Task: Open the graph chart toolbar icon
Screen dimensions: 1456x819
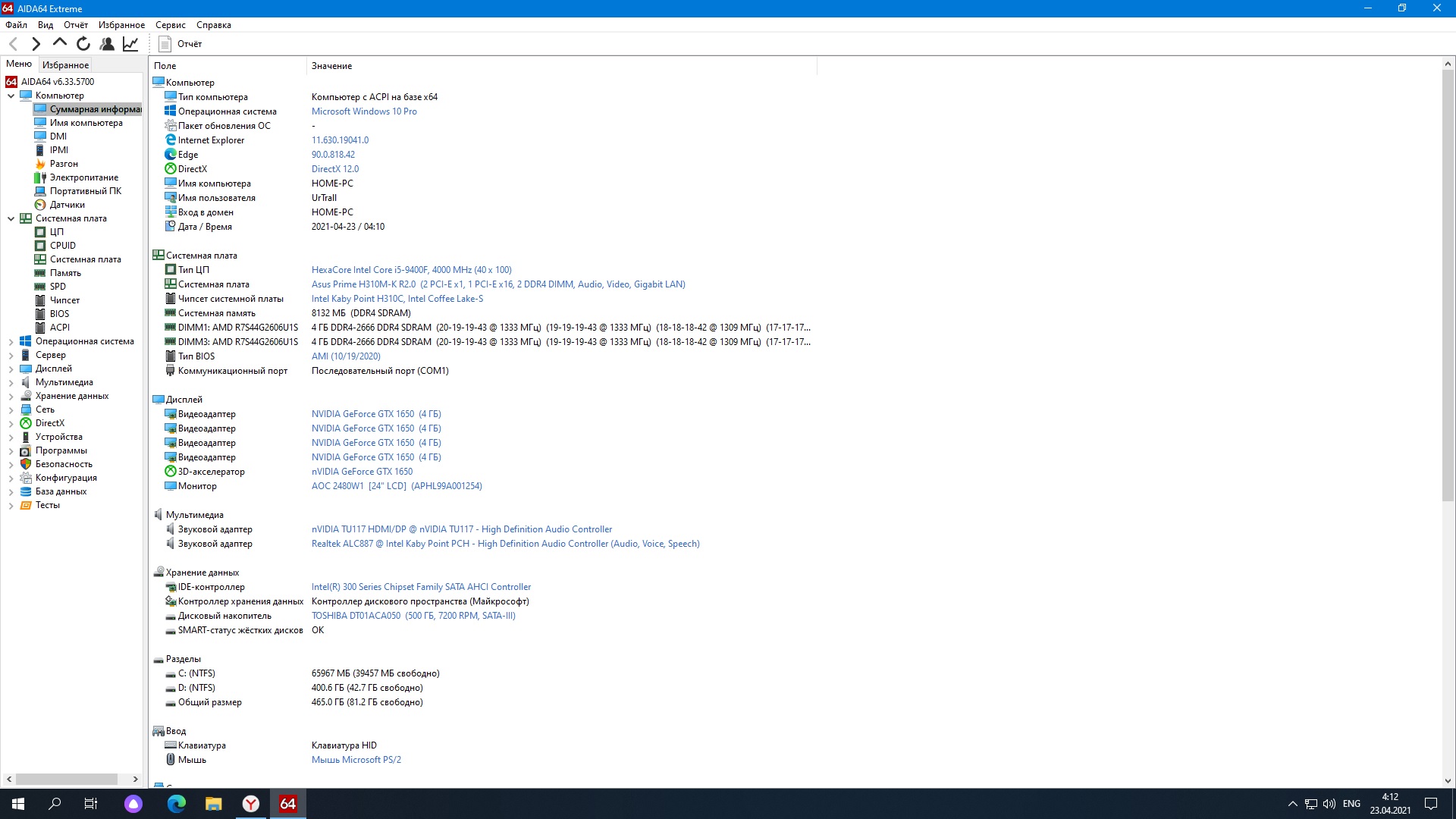Action: pyautogui.click(x=130, y=44)
